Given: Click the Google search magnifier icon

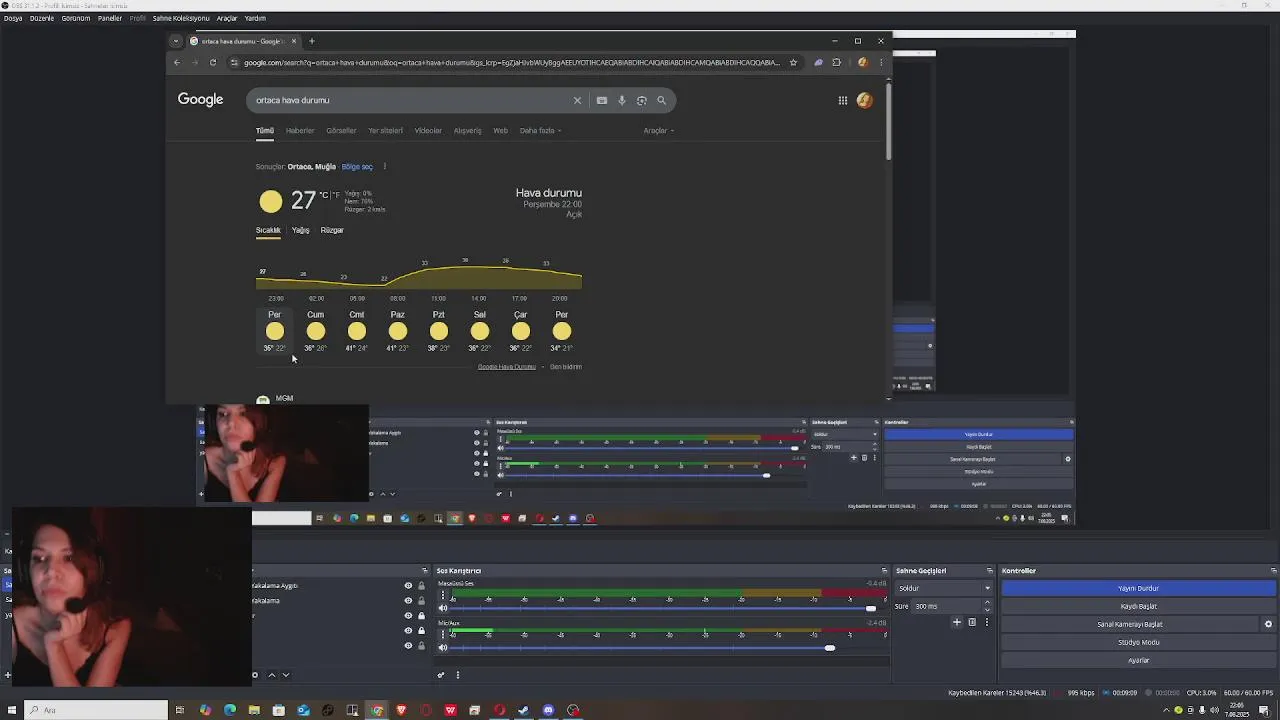Looking at the screenshot, I should [x=661, y=100].
